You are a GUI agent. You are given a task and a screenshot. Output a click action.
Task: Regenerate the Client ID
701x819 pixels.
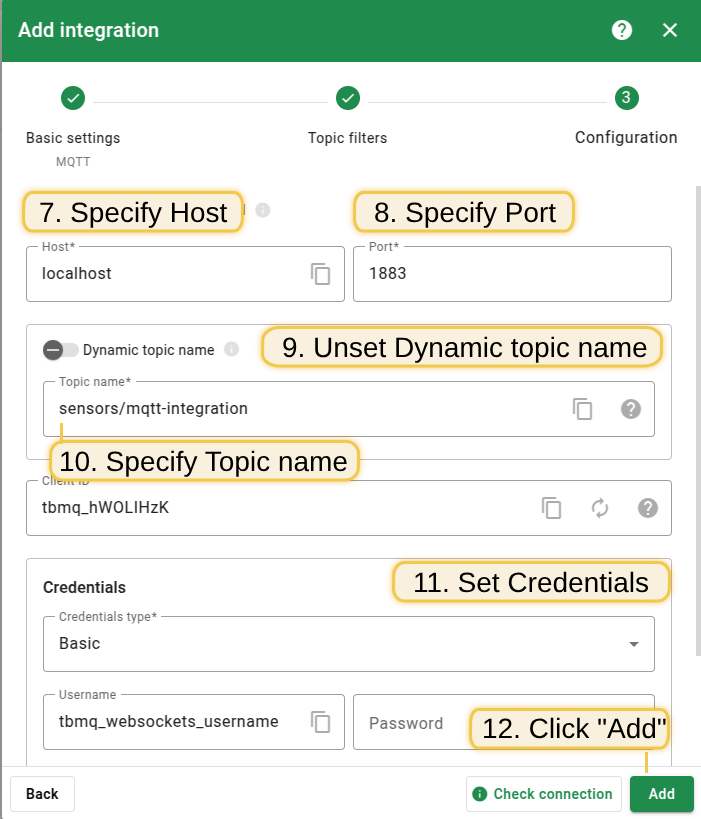click(600, 508)
